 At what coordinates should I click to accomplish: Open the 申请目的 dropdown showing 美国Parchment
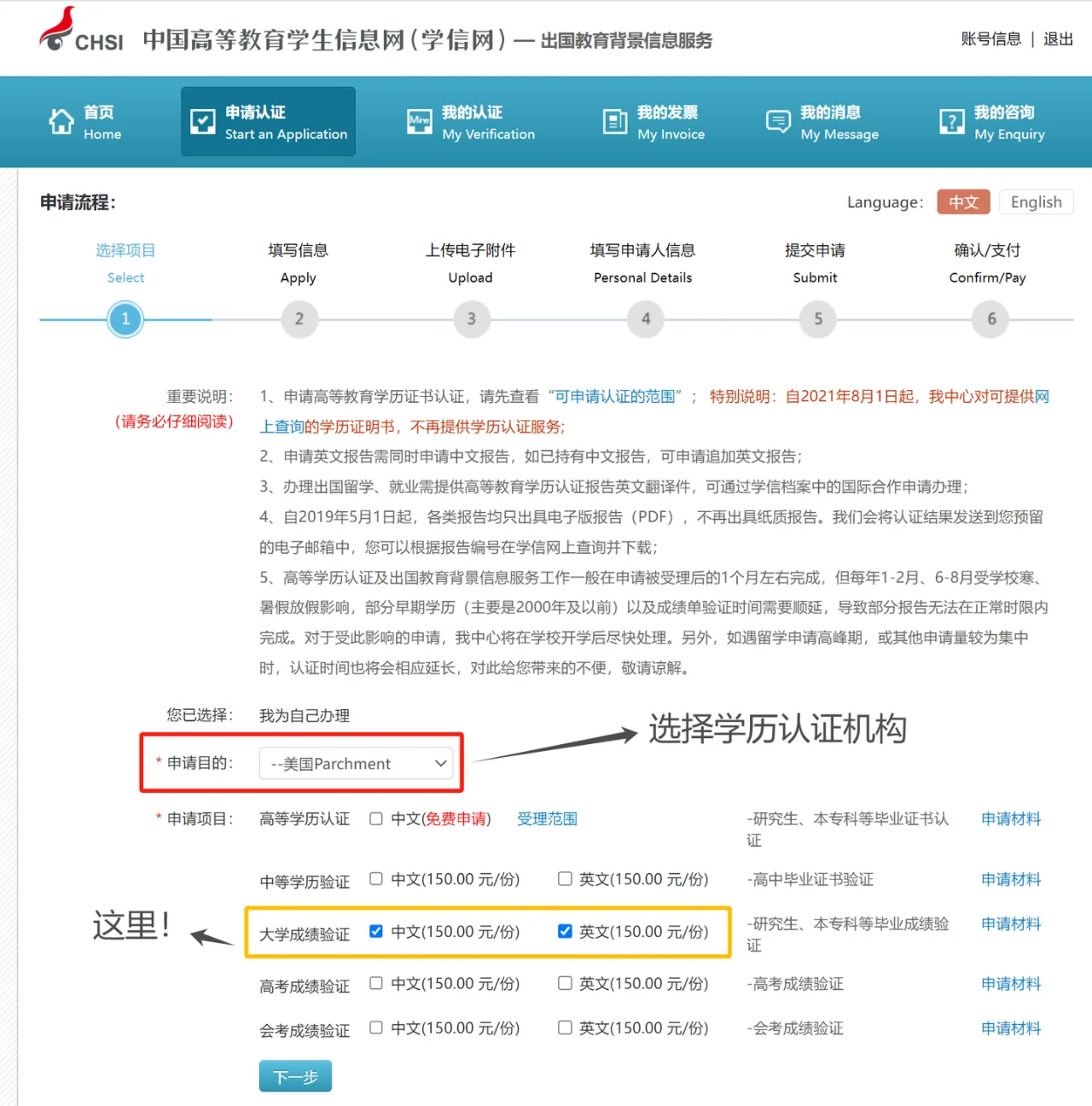(358, 764)
